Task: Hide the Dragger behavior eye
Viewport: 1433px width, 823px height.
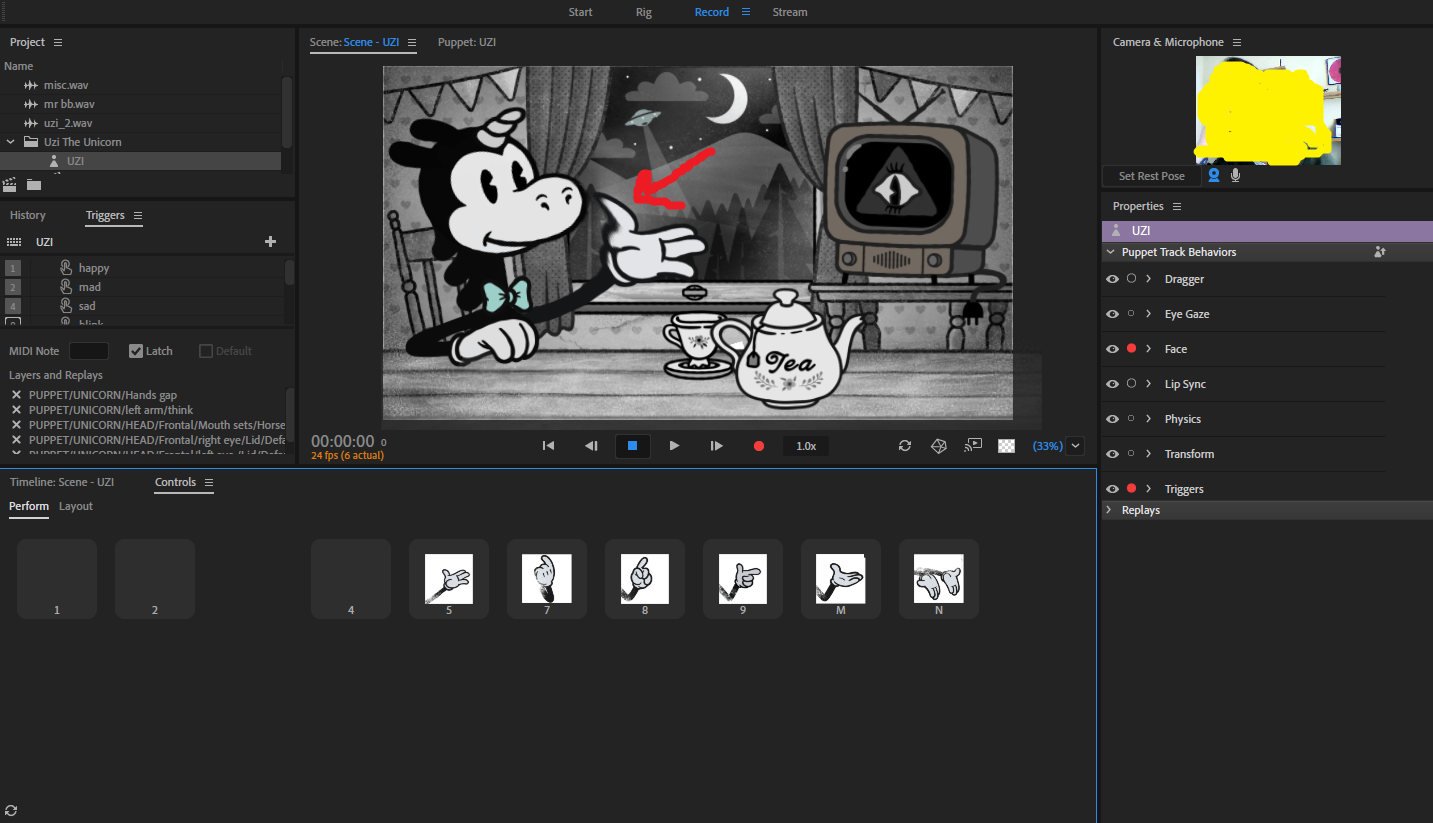Action: [x=1112, y=279]
